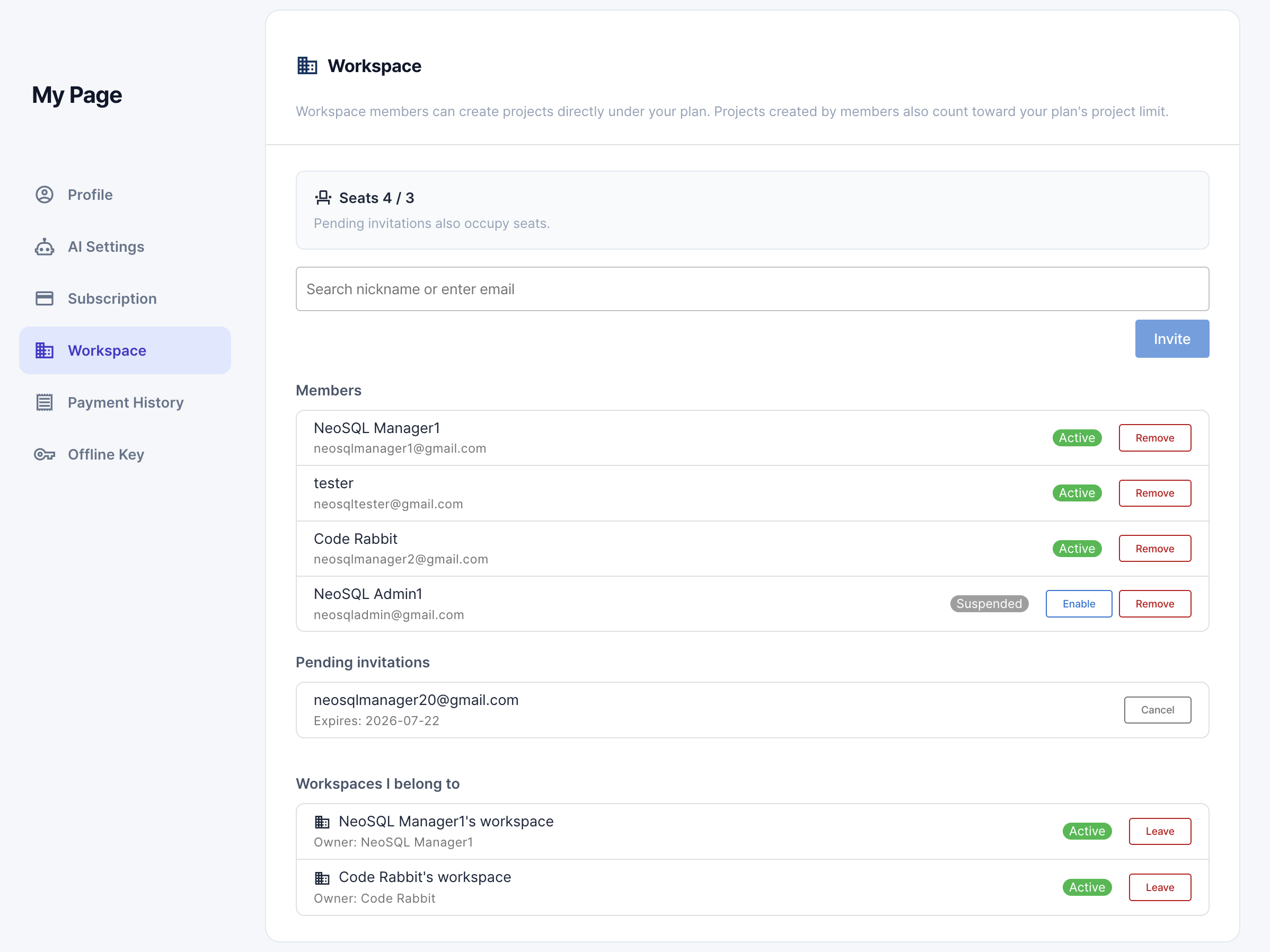Click Code Rabbit's workspace name

(x=425, y=877)
